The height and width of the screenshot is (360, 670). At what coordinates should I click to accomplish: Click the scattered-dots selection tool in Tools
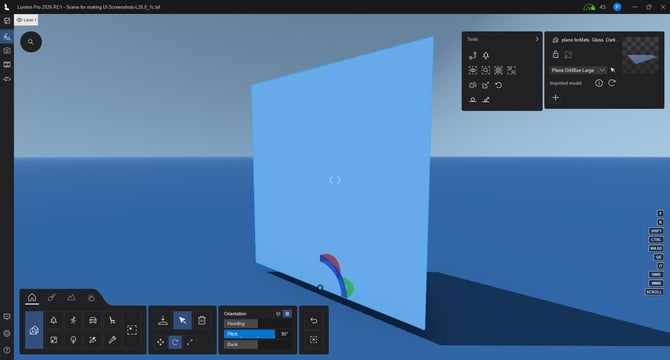pos(511,70)
